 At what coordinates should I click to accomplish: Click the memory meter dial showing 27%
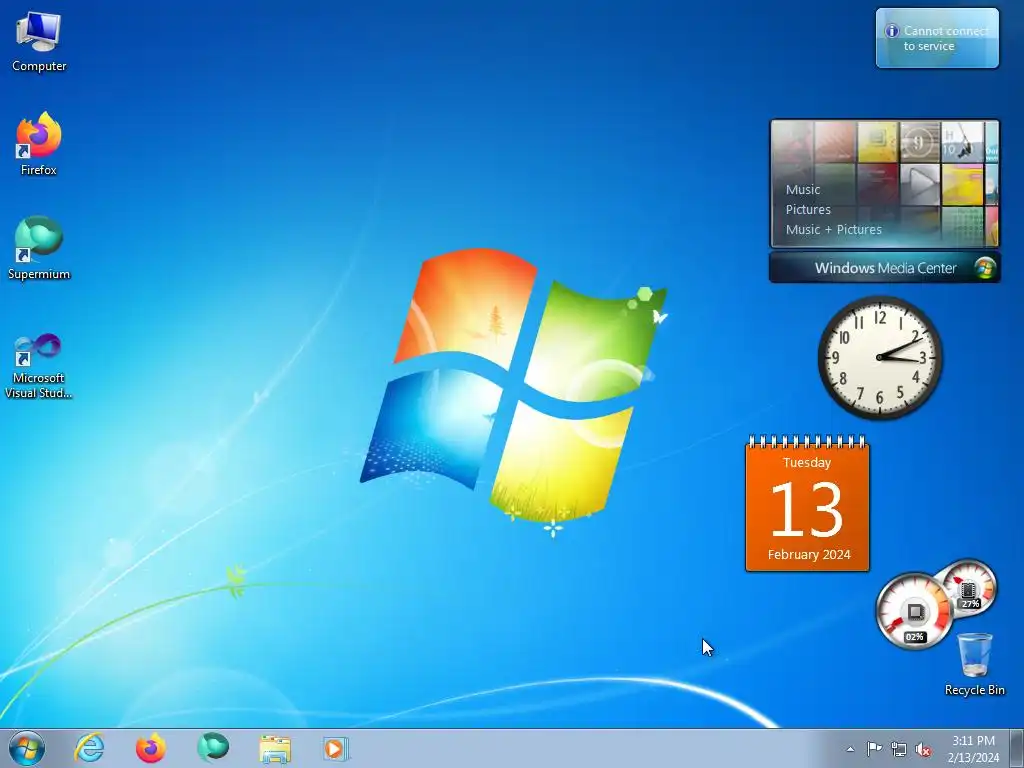coord(969,588)
